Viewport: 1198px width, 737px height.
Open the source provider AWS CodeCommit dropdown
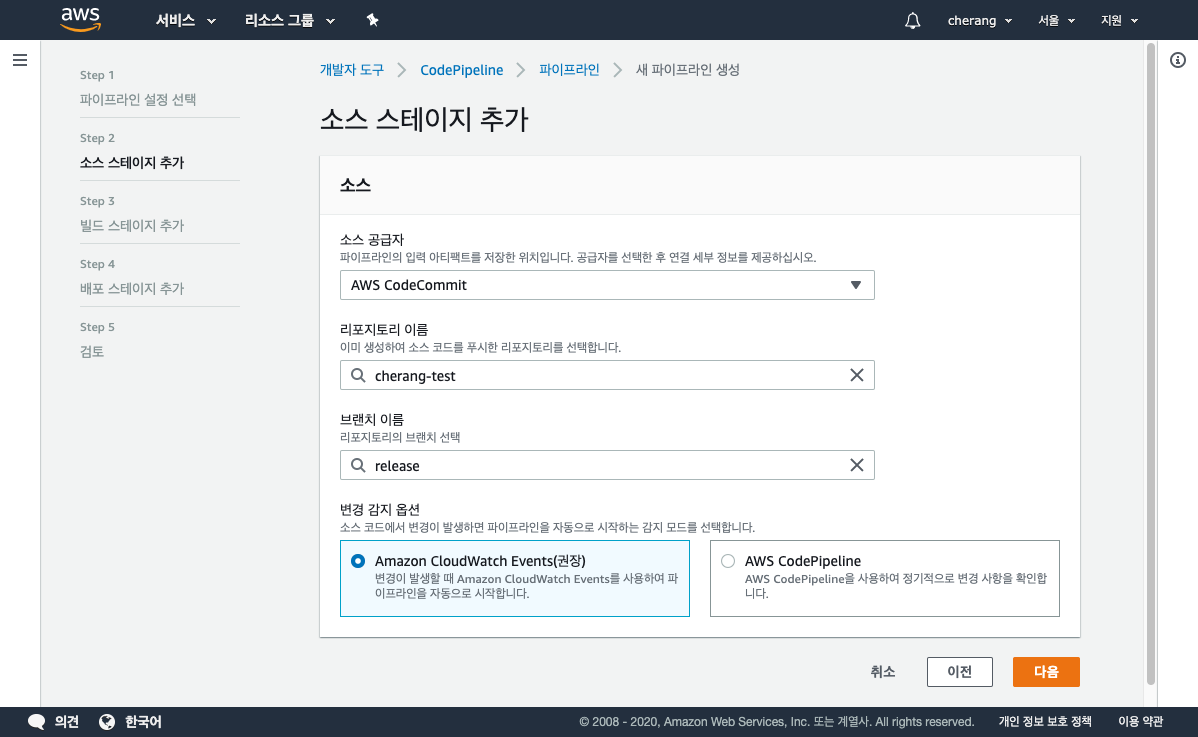click(607, 285)
